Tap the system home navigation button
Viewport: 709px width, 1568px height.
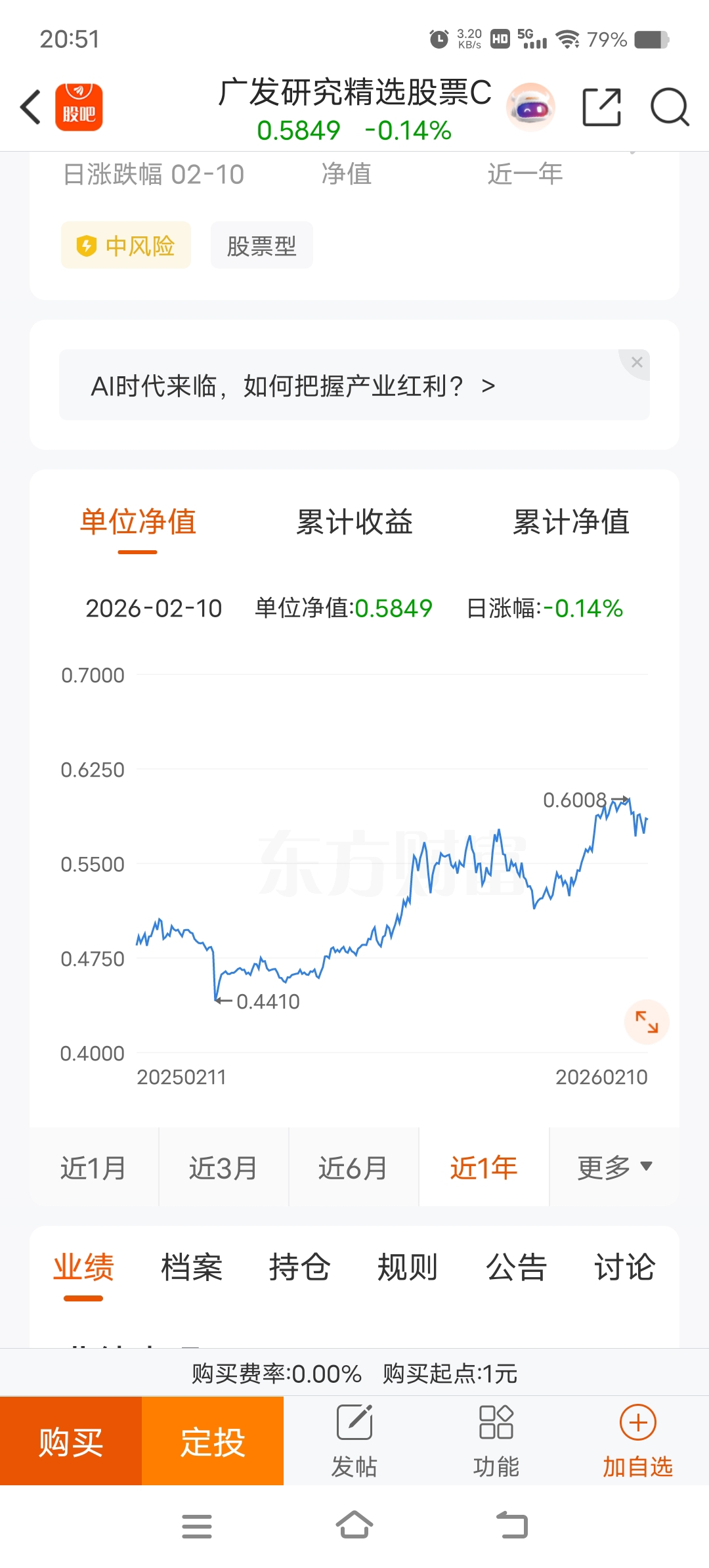(354, 1525)
